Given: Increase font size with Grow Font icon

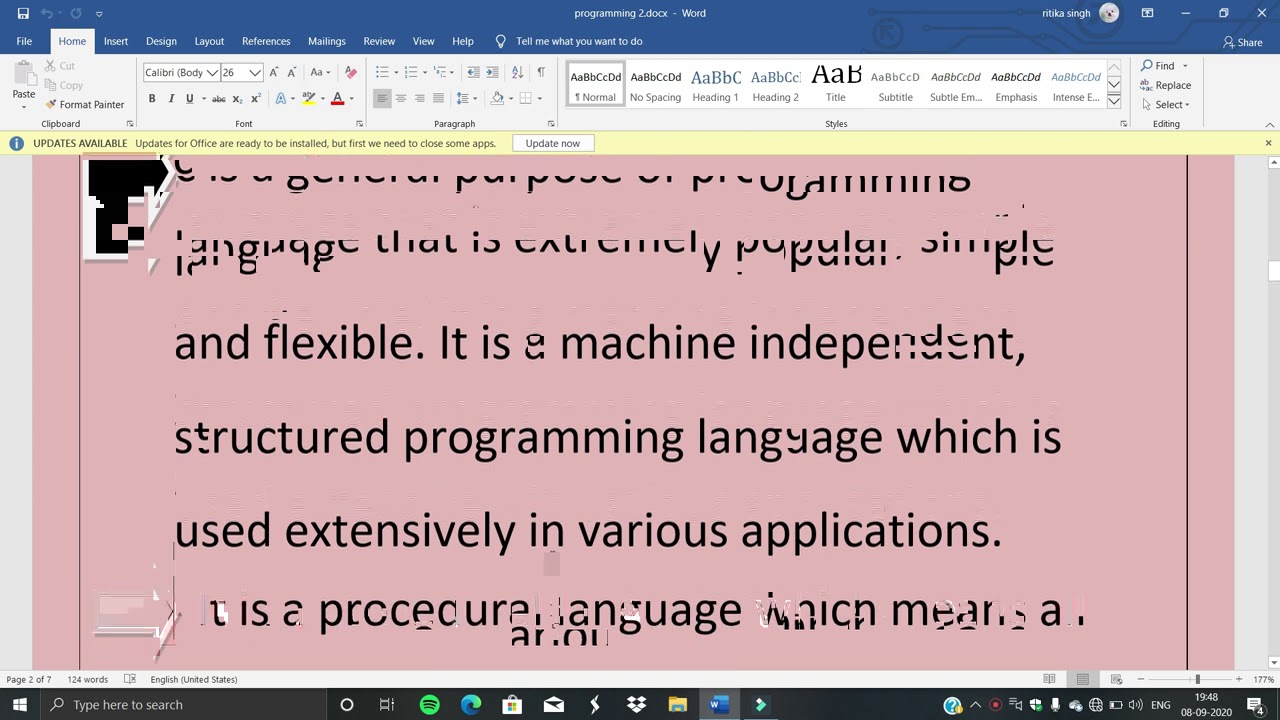Looking at the screenshot, I should pos(274,72).
